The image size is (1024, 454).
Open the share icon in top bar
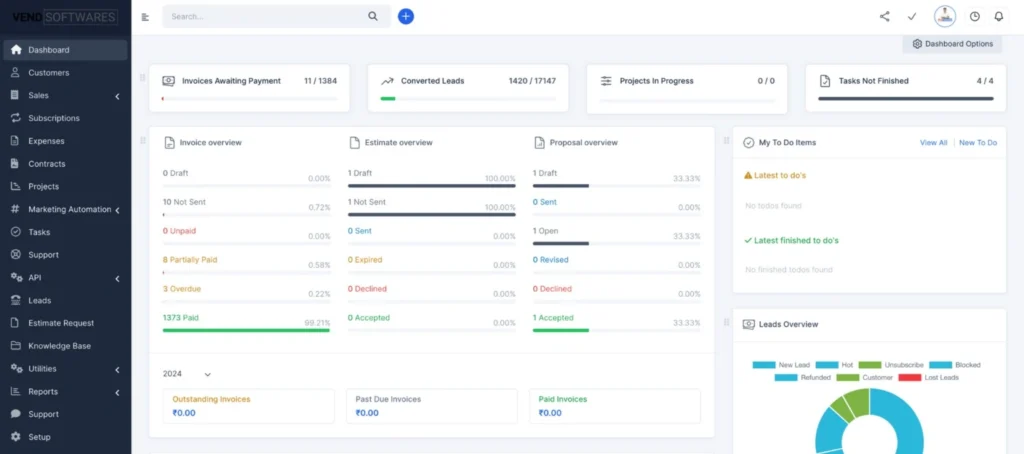(x=884, y=17)
